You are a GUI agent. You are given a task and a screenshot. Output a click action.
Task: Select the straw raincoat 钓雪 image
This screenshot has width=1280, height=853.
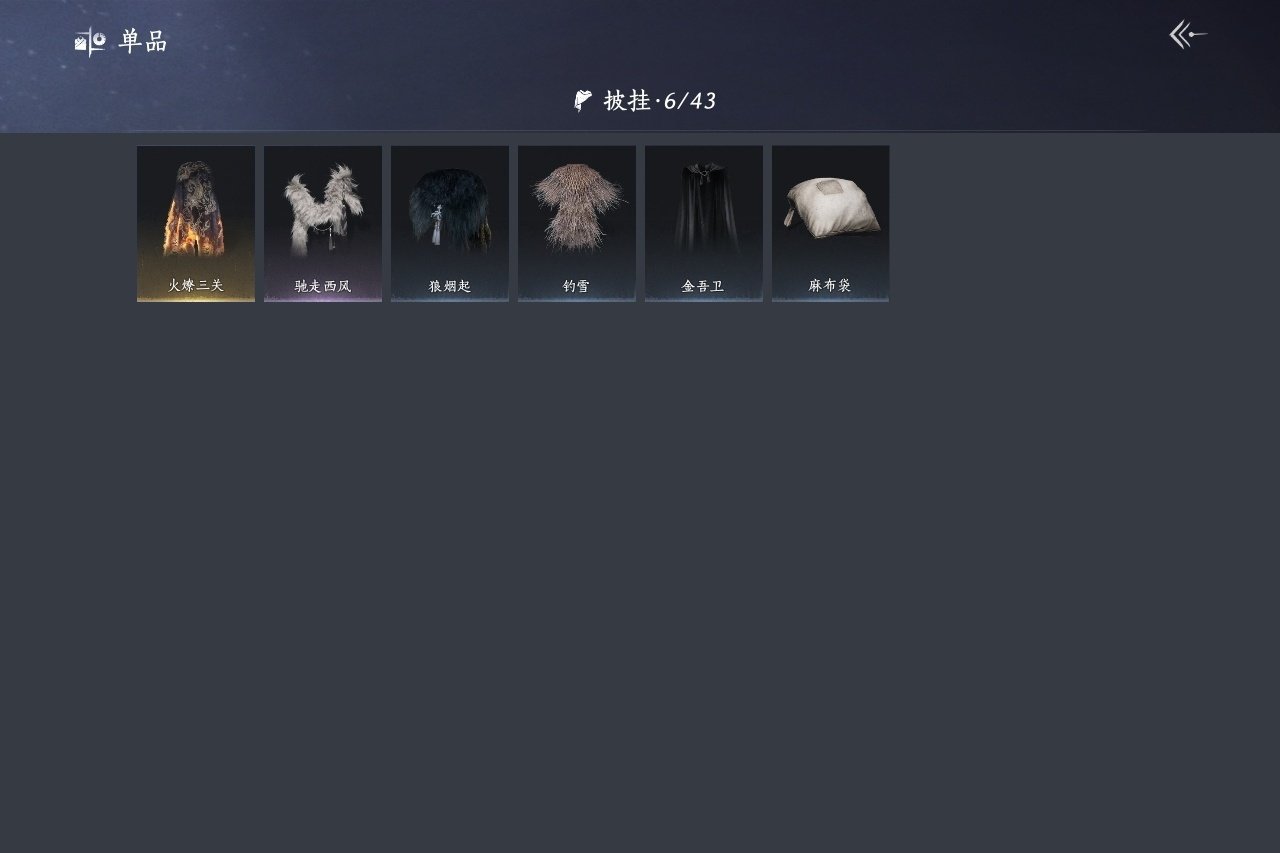tap(577, 206)
